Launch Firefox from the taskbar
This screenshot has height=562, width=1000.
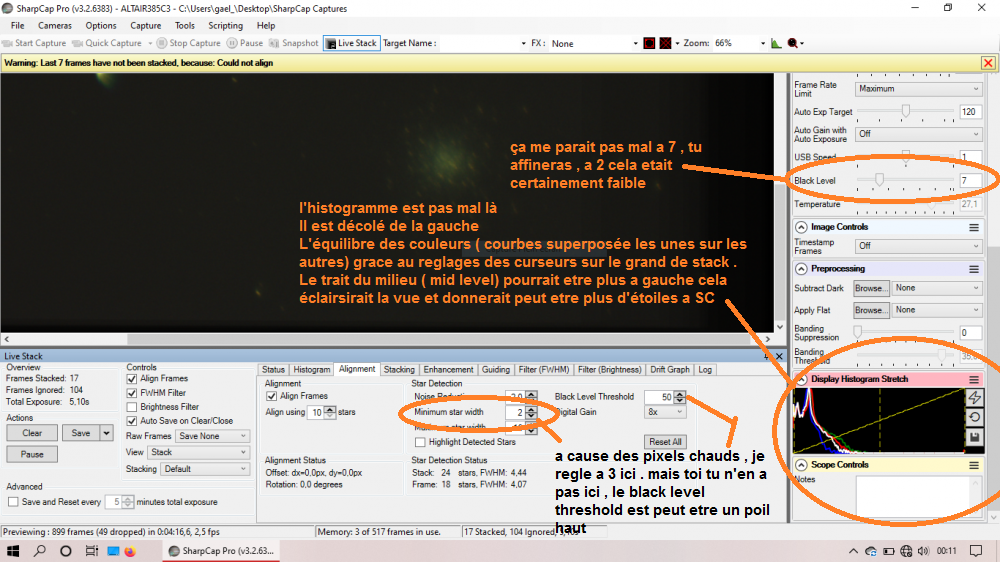[131, 551]
